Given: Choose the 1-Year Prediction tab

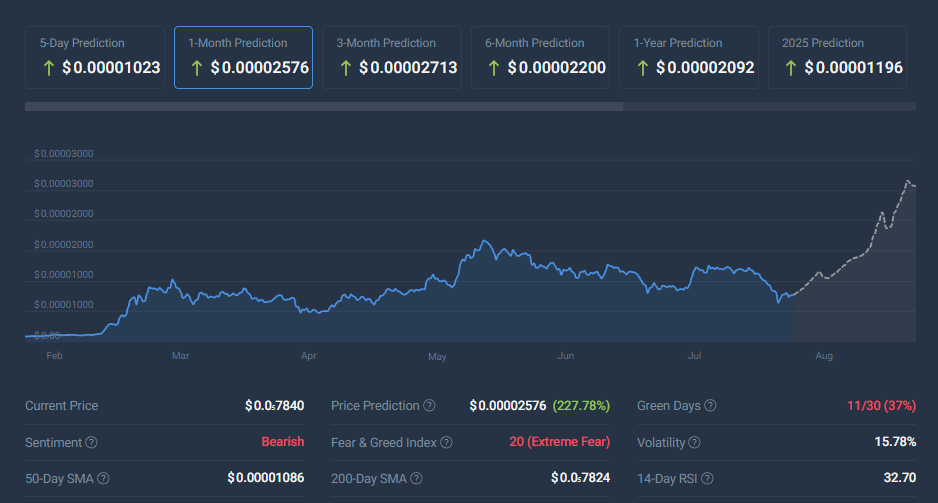Looking at the screenshot, I should click(689, 57).
